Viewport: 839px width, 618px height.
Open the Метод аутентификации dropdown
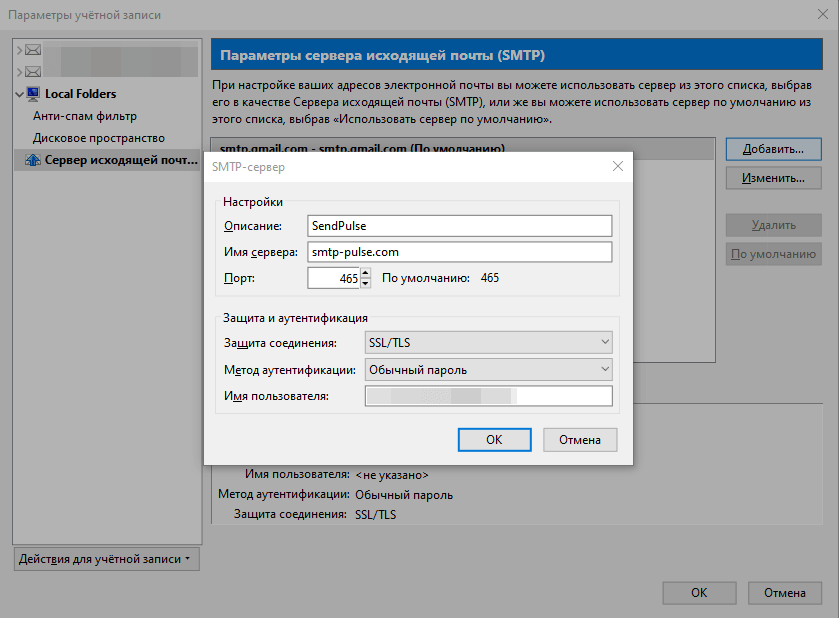tap(487, 370)
